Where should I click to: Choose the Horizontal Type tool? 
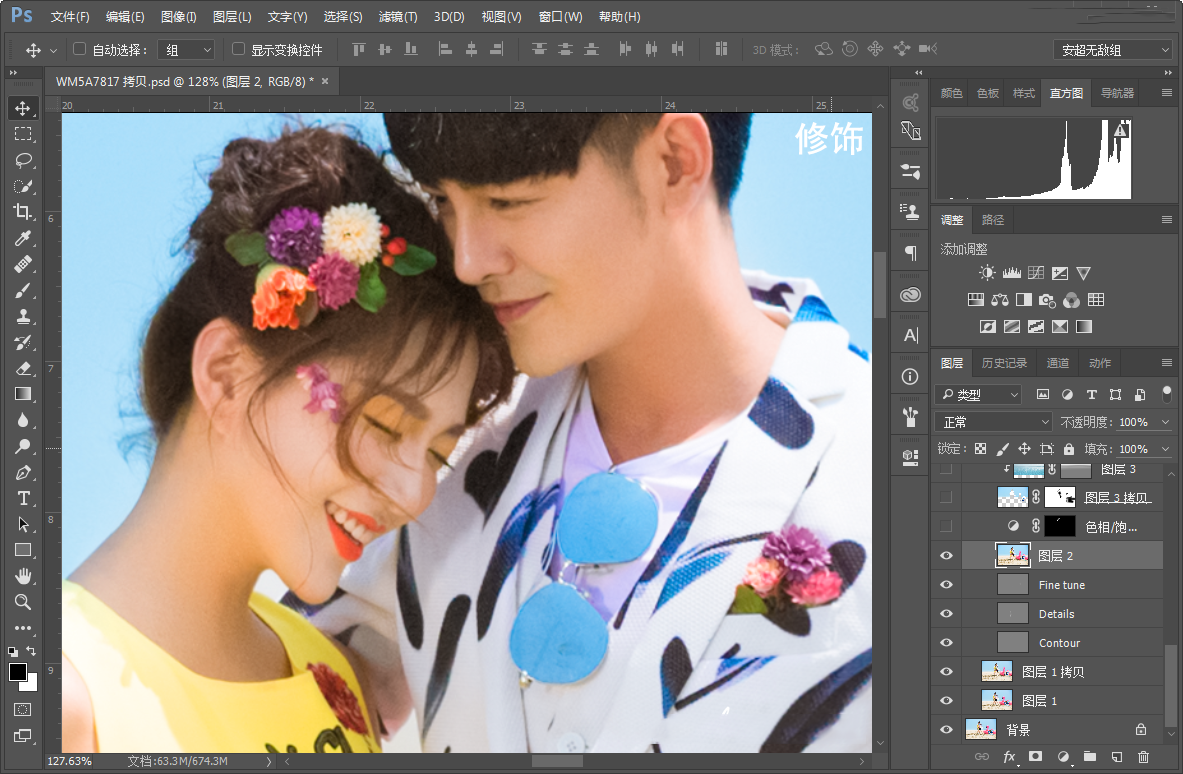[23, 499]
